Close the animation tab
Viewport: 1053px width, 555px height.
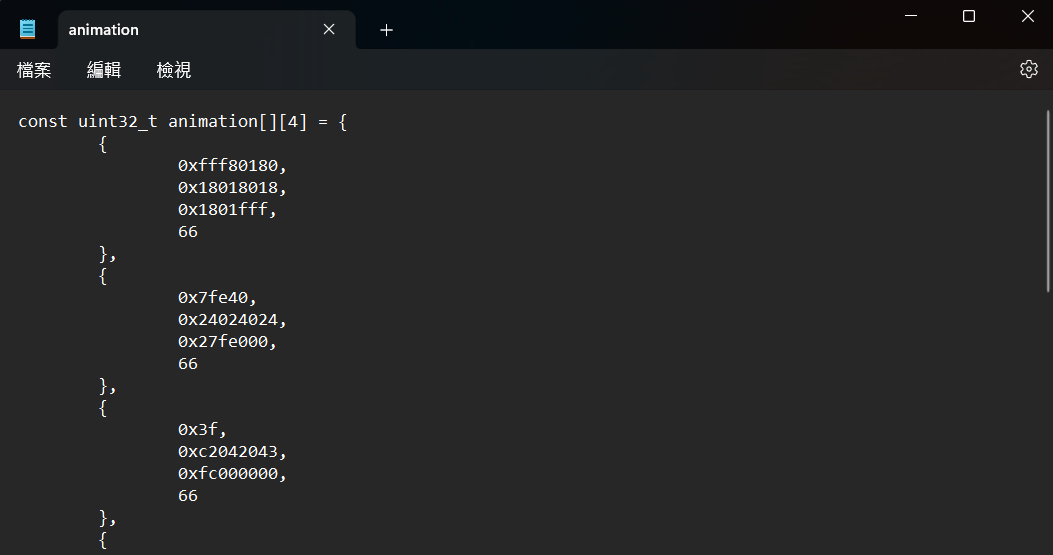(x=328, y=30)
